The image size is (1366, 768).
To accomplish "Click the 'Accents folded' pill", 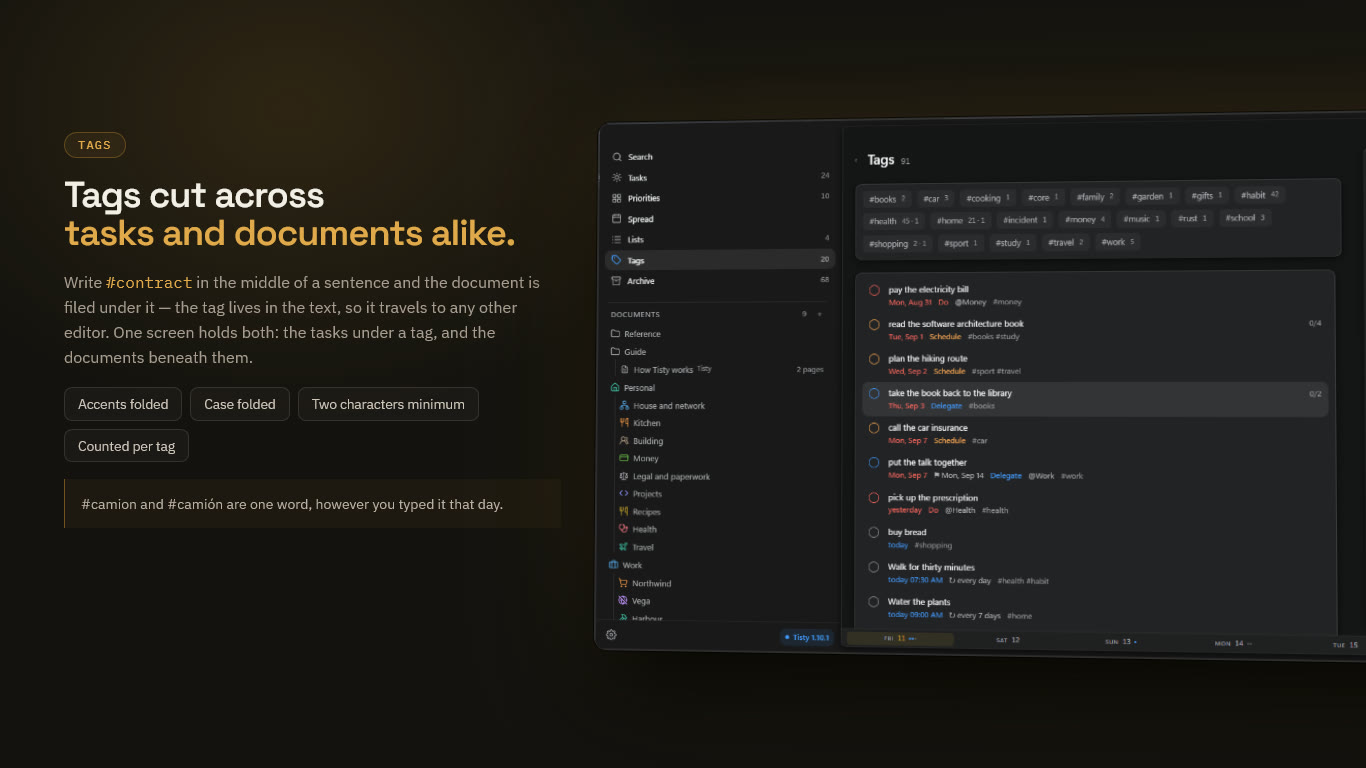I will click(x=123, y=404).
